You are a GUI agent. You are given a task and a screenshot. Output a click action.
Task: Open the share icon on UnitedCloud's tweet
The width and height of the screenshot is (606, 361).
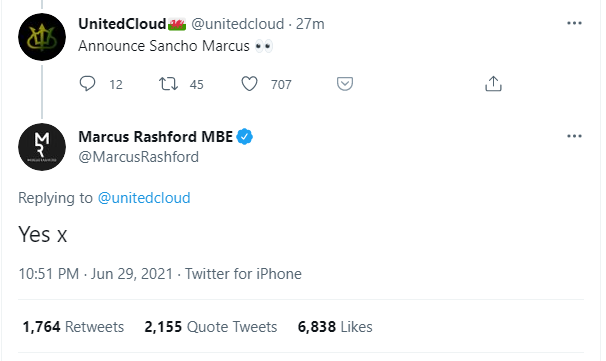(493, 84)
